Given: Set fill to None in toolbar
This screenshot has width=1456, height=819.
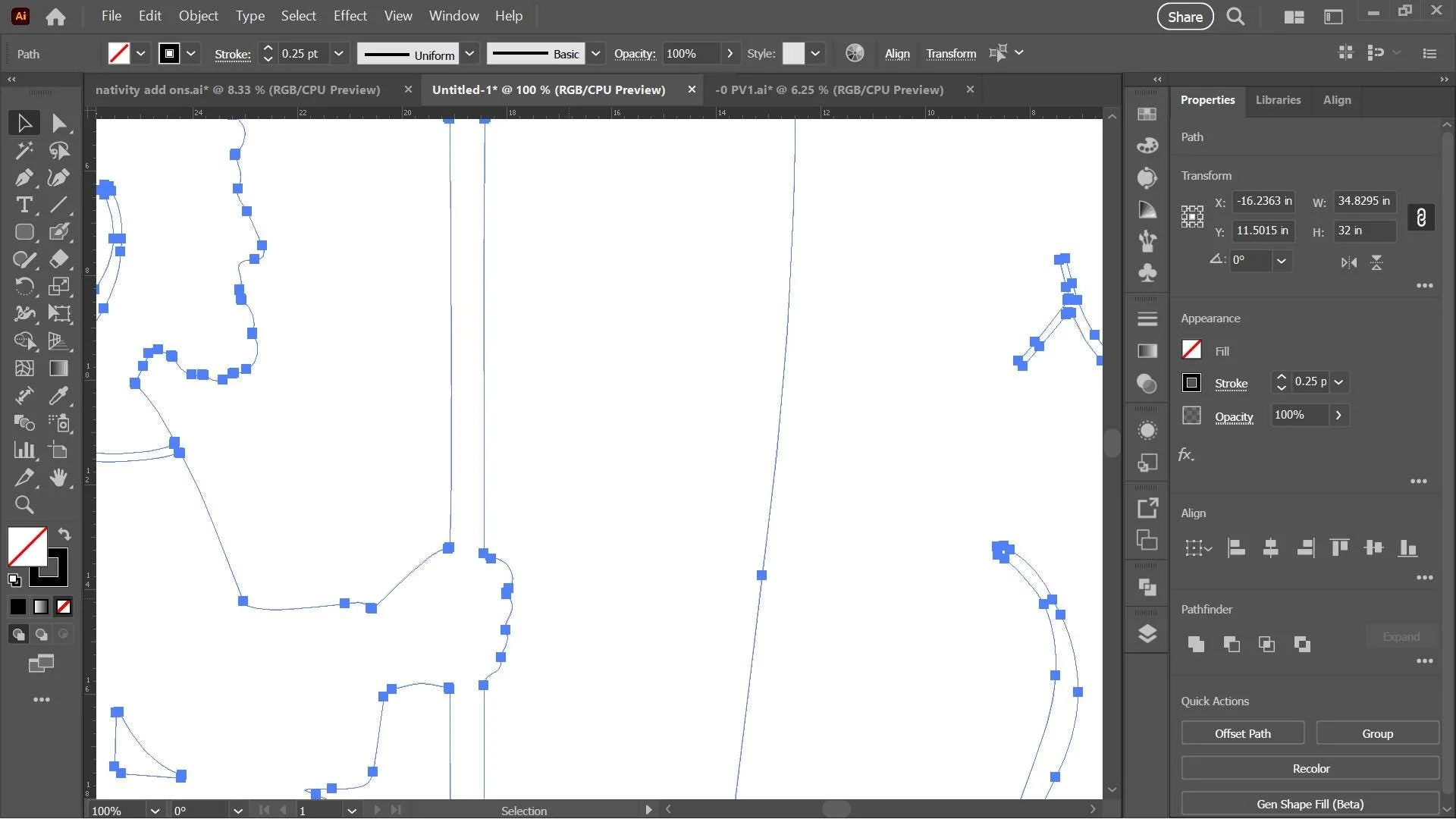Looking at the screenshot, I should 64,607.
